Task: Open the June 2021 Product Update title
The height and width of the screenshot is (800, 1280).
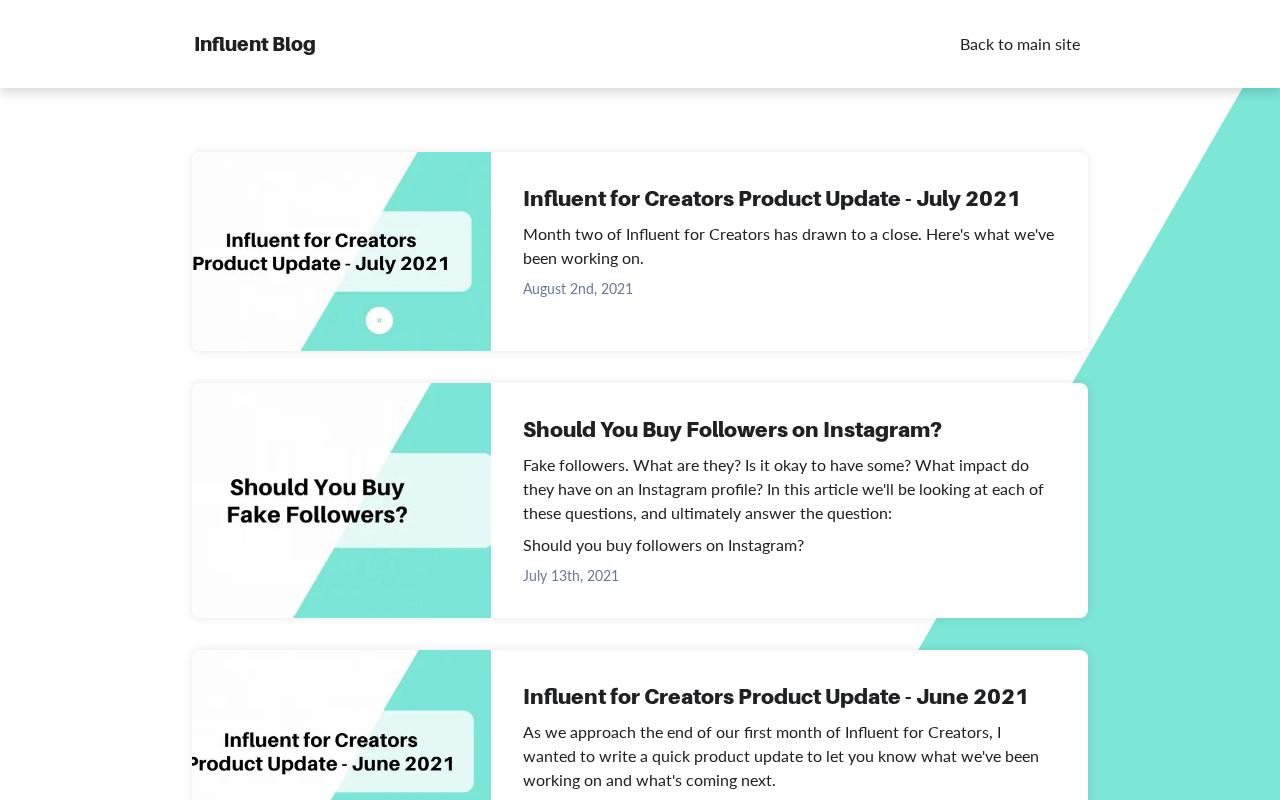Action: click(776, 696)
